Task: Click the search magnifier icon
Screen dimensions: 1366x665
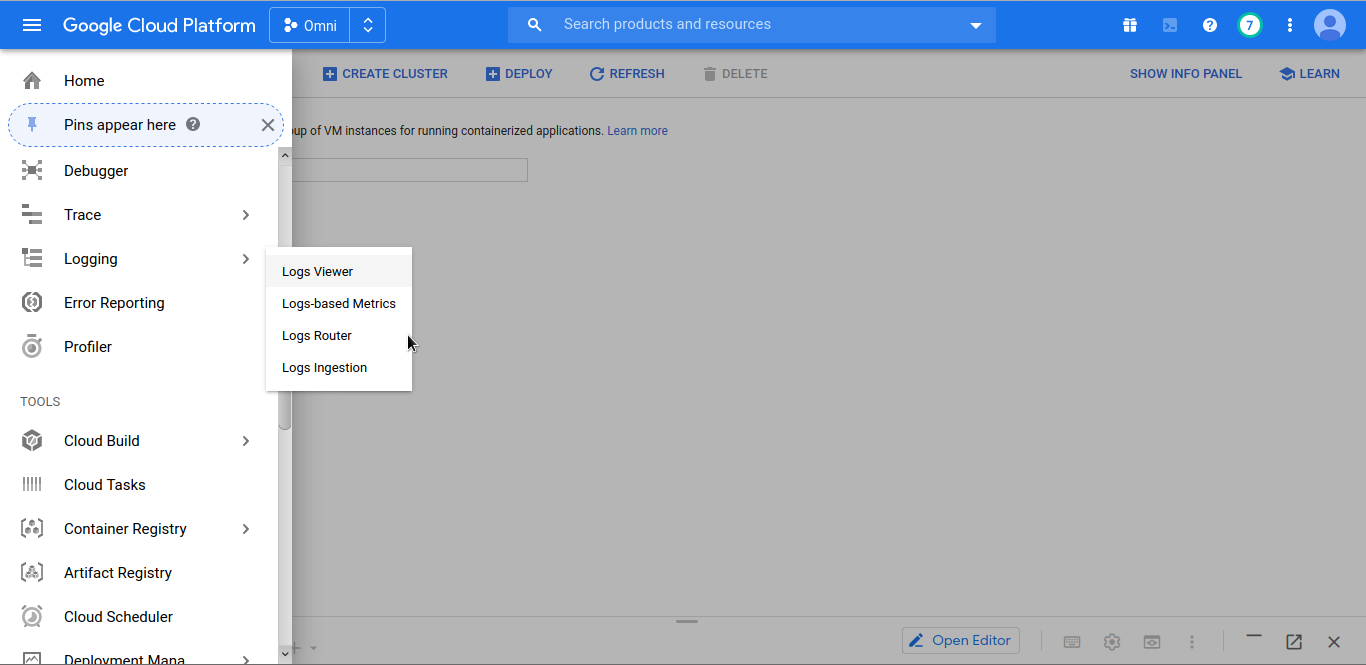Action: click(x=535, y=25)
